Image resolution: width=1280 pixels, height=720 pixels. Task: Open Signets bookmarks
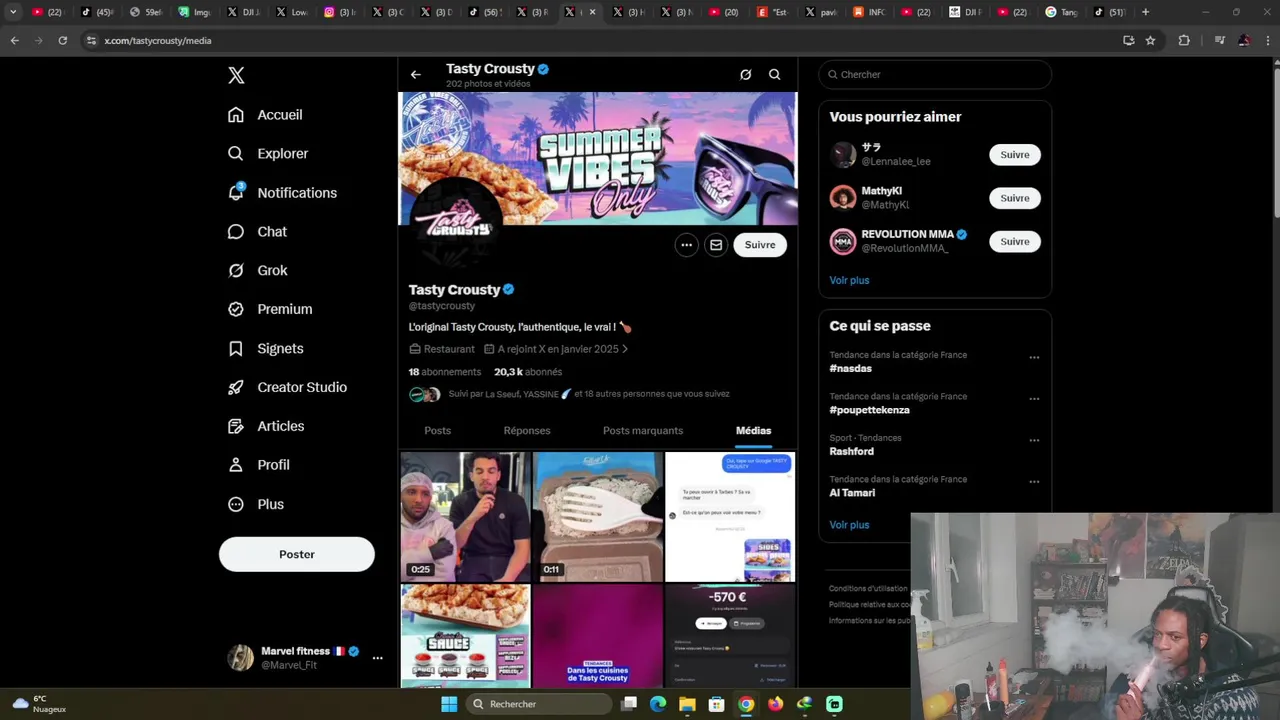coord(266,349)
